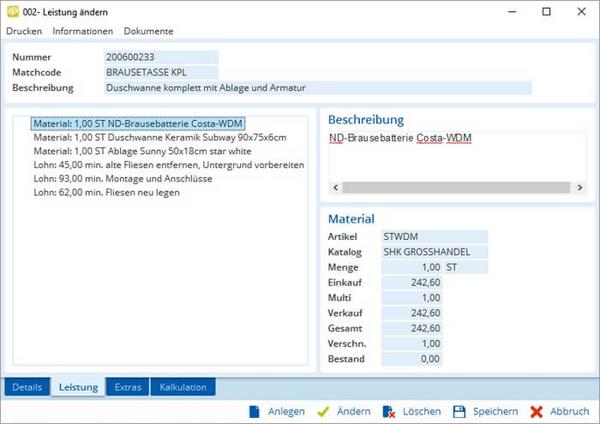Open the Dokumente menu
Screen dimensions: 600x424
(x=149, y=31)
